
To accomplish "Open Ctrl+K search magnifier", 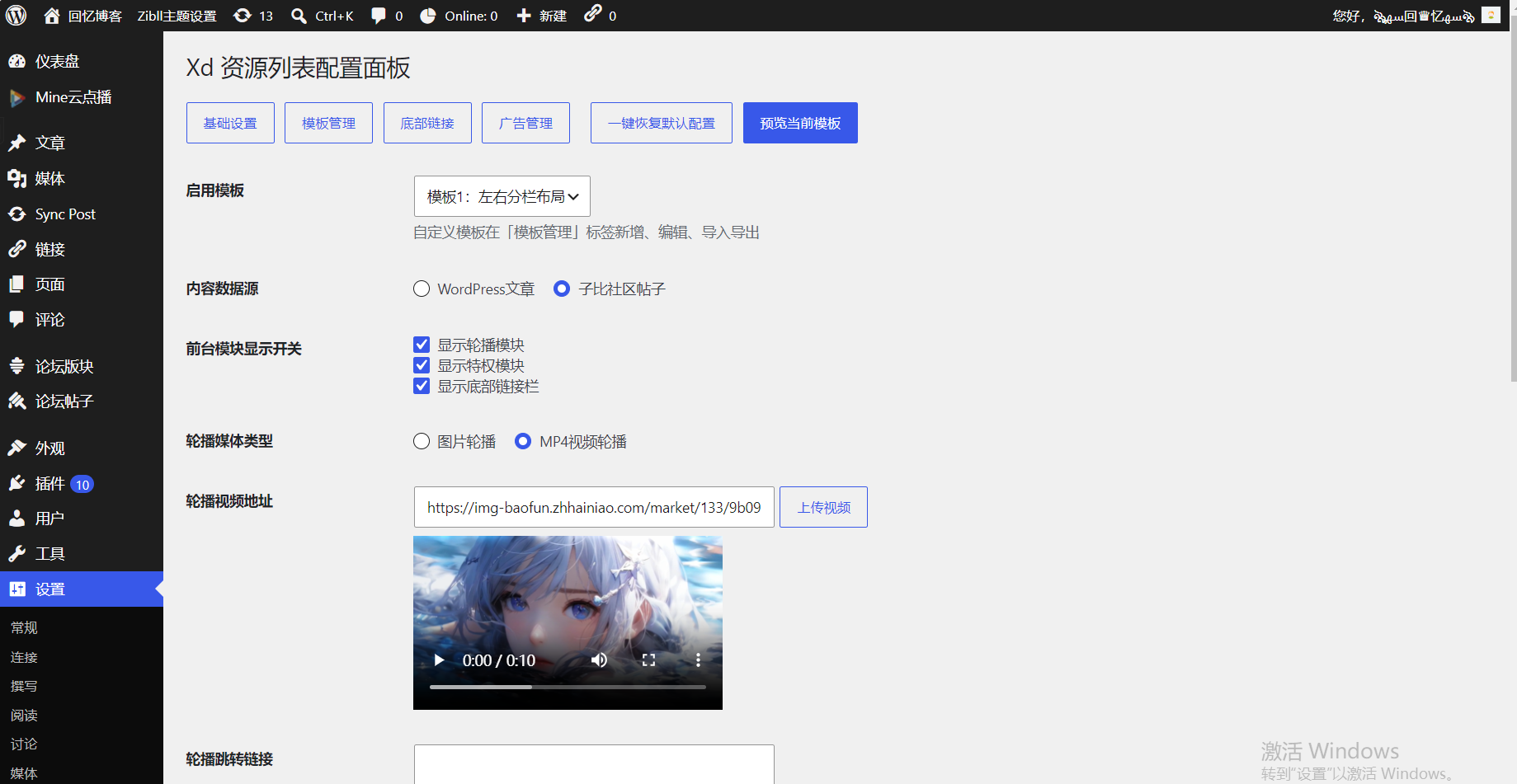I will 299,16.
